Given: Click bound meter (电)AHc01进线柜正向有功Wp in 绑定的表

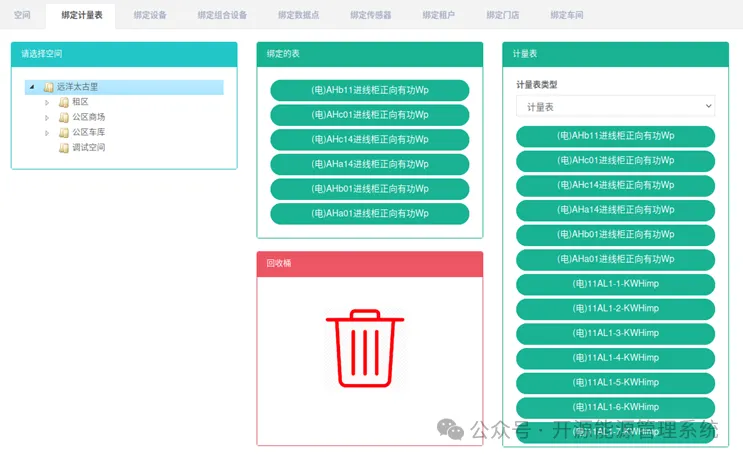Looking at the screenshot, I should (370, 115).
